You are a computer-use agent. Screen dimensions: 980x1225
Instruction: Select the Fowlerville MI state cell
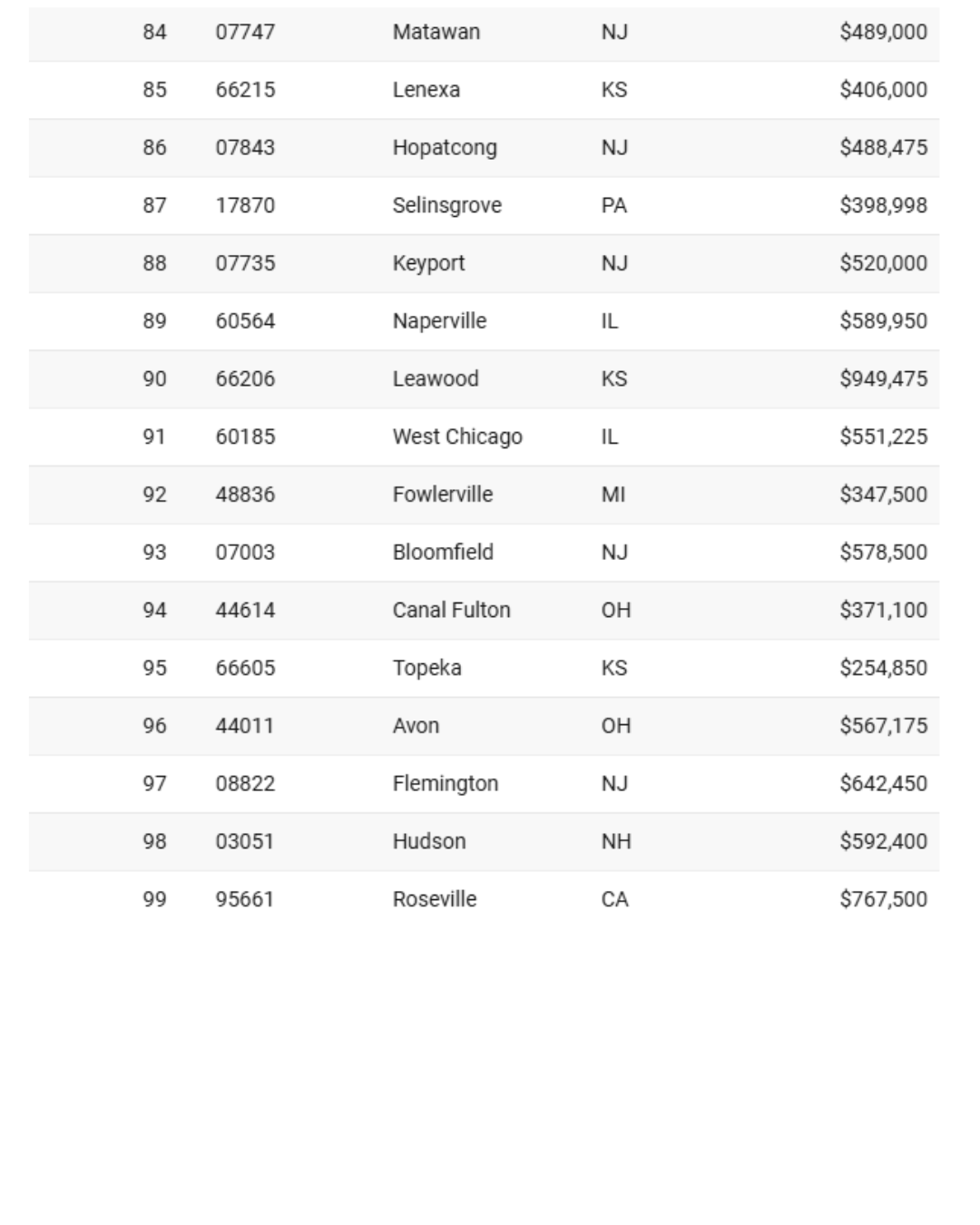[613, 495]
